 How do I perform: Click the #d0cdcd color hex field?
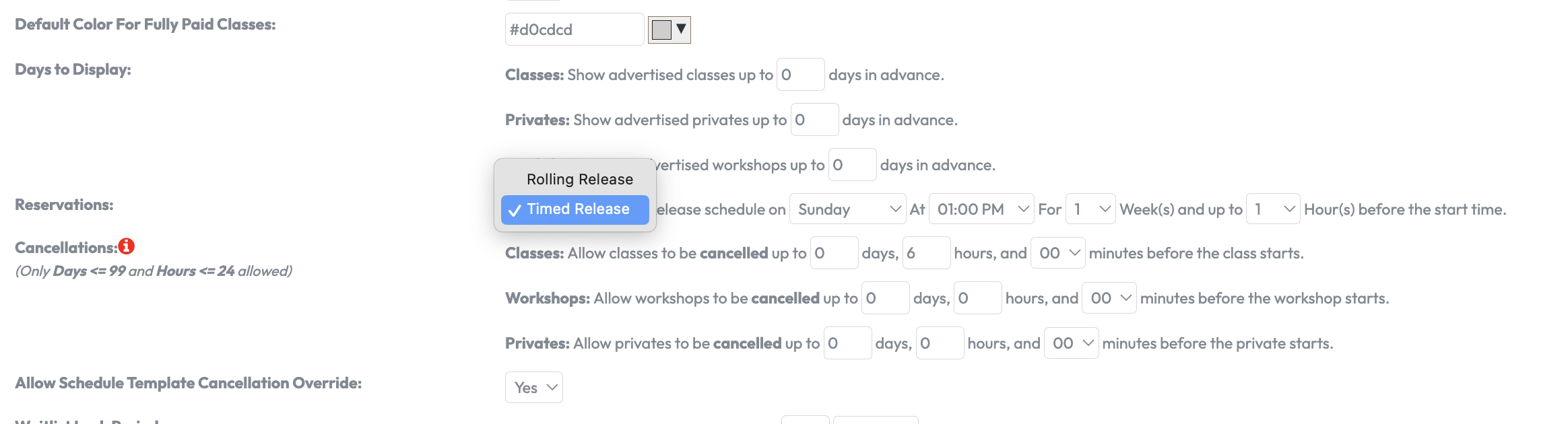pyautogui.click(x=574, y=30)
